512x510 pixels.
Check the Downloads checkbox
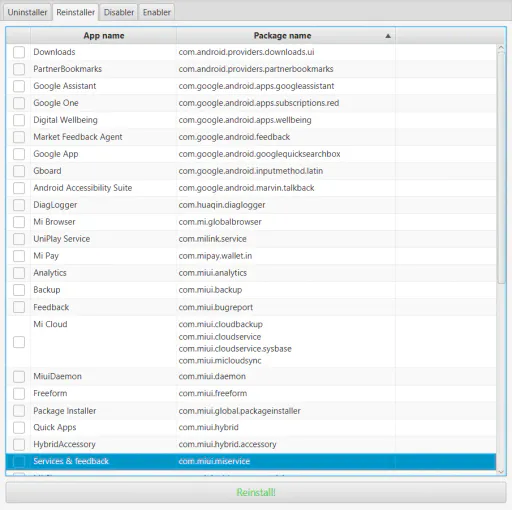(x=19, y=52)
